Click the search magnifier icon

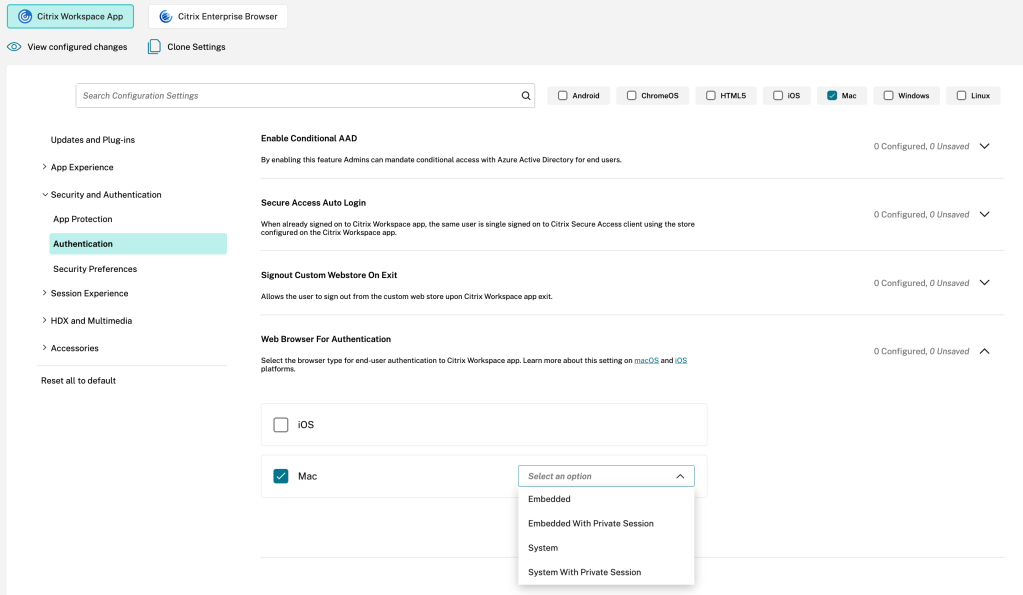pyautogui.click(x=526, y=96)
